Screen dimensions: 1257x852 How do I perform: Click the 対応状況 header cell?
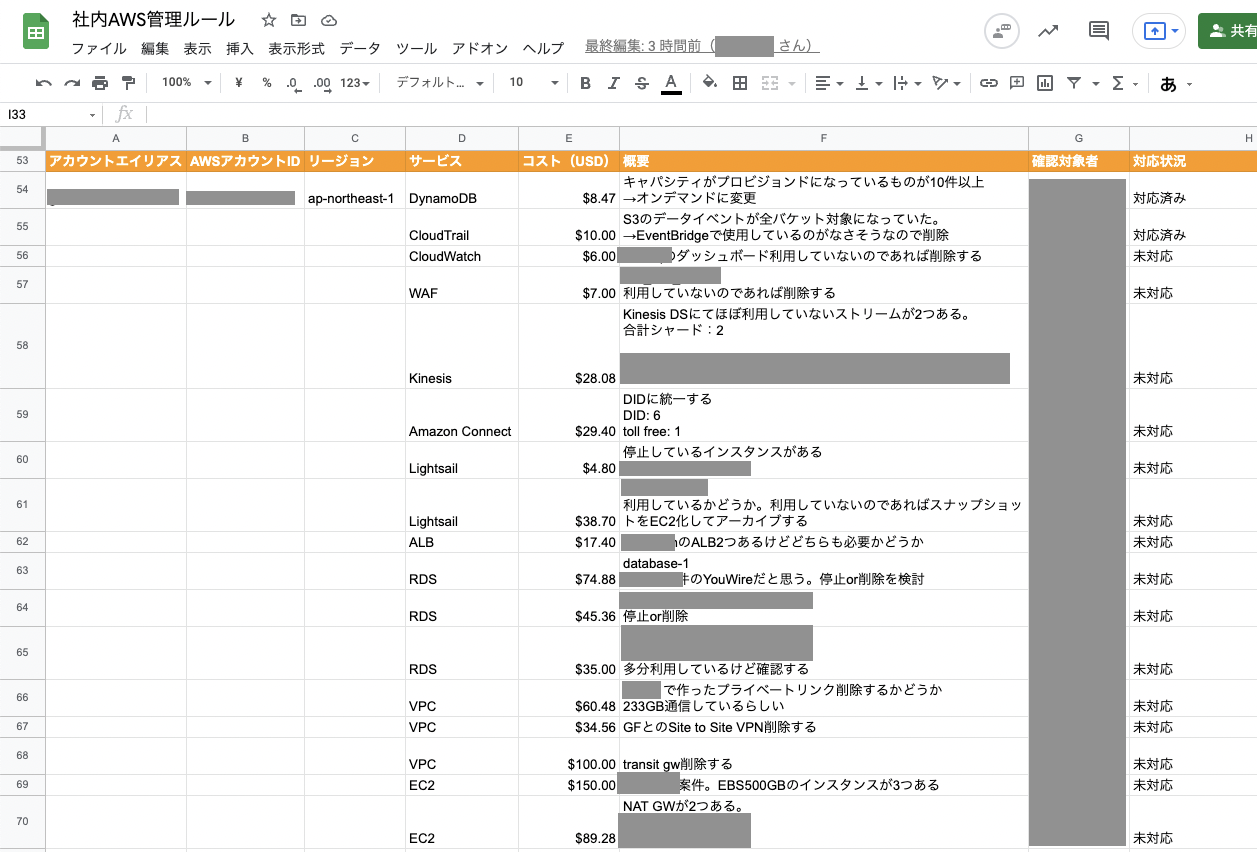(x=1193, y=161)
